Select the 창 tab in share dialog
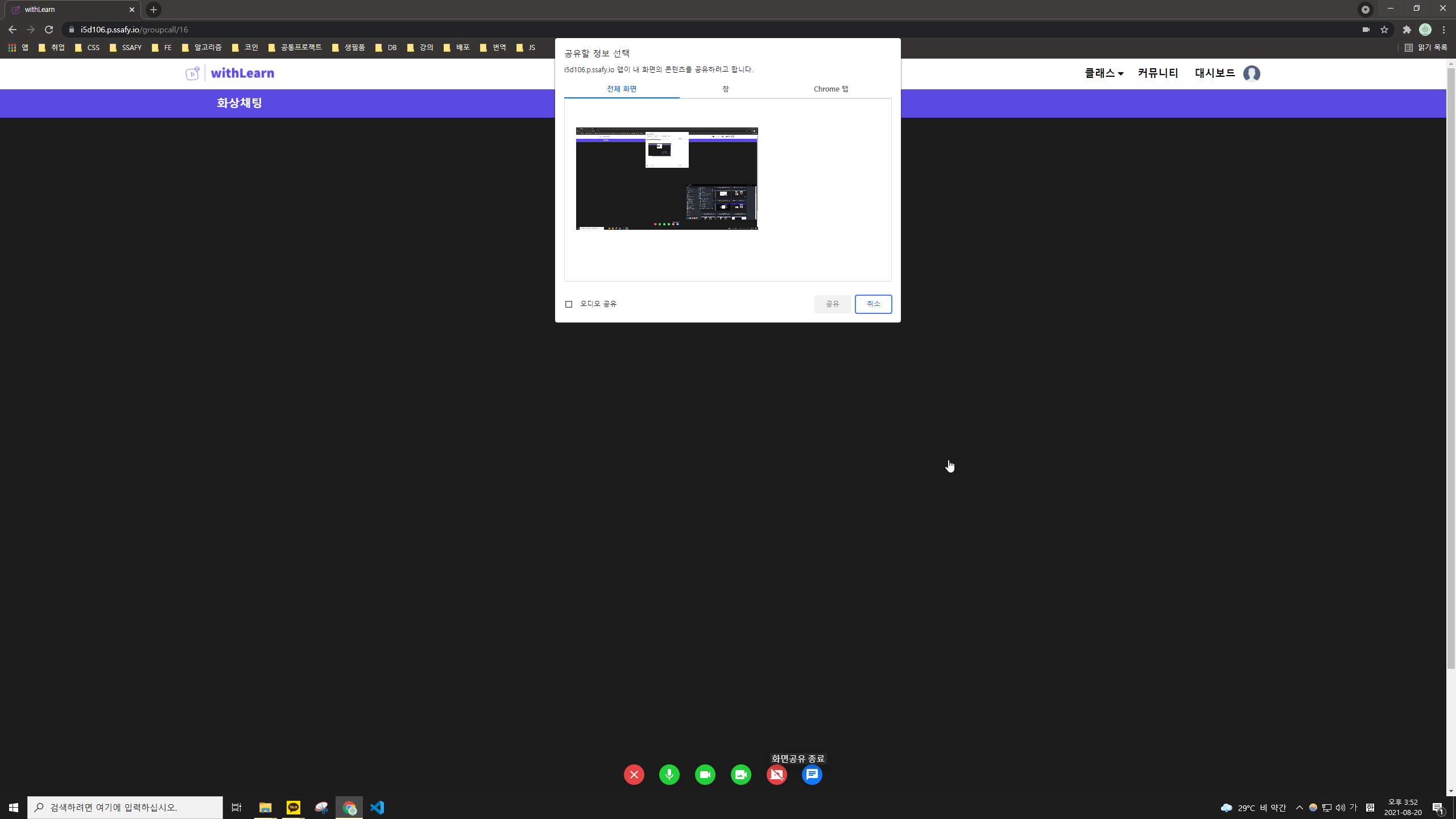 [x=726, y=89]
